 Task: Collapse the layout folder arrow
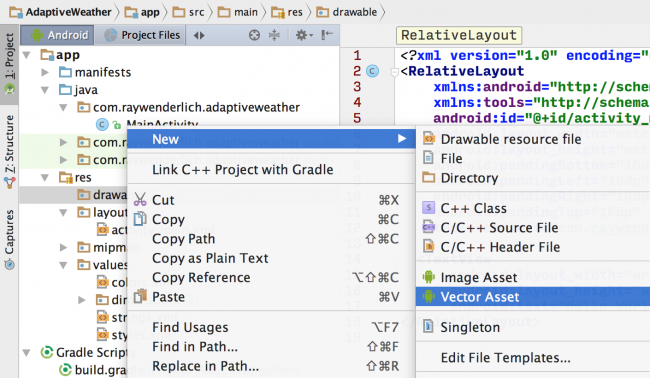tap(63, 213)
